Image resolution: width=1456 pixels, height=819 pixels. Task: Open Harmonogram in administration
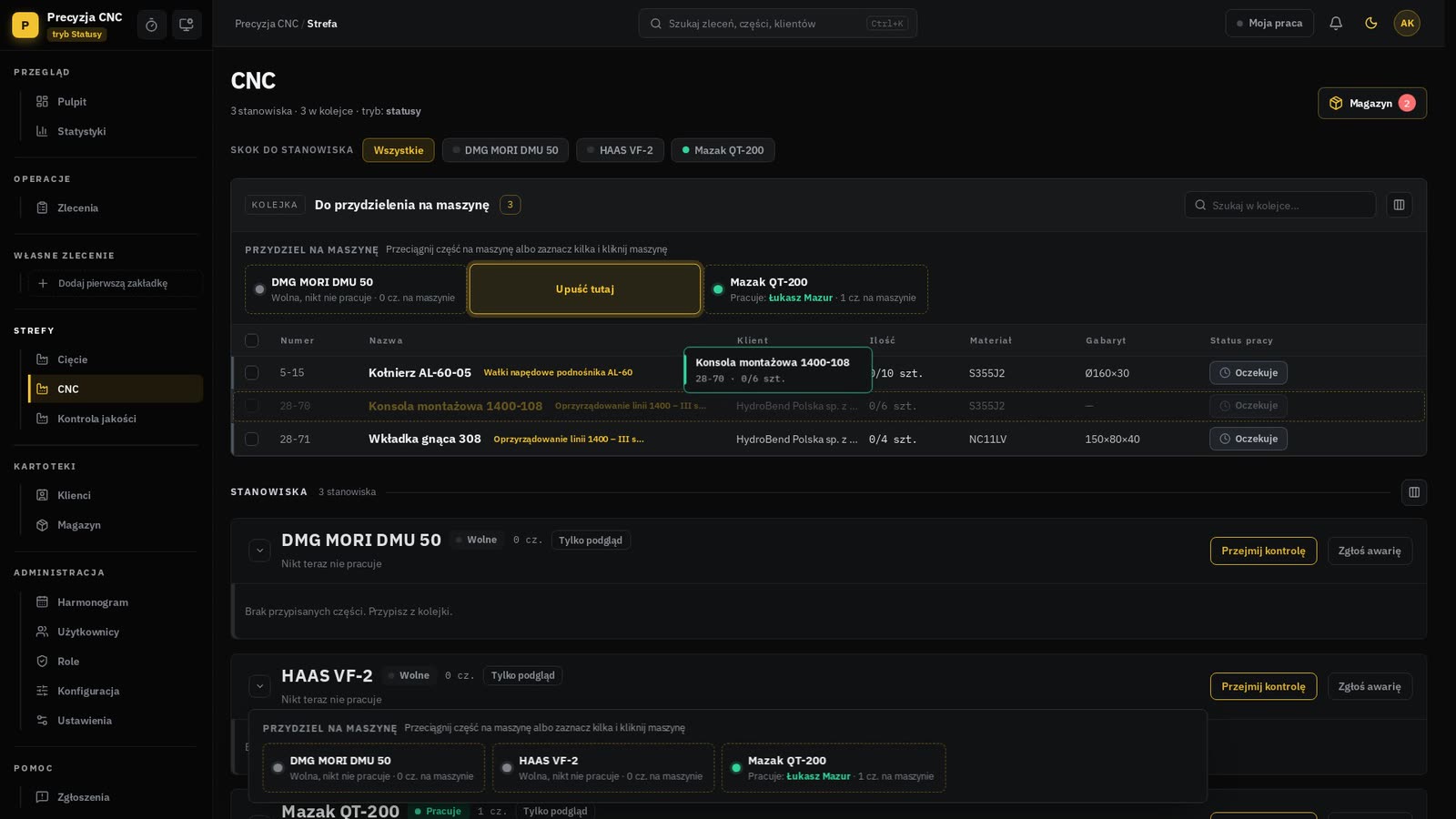(116, 602)
